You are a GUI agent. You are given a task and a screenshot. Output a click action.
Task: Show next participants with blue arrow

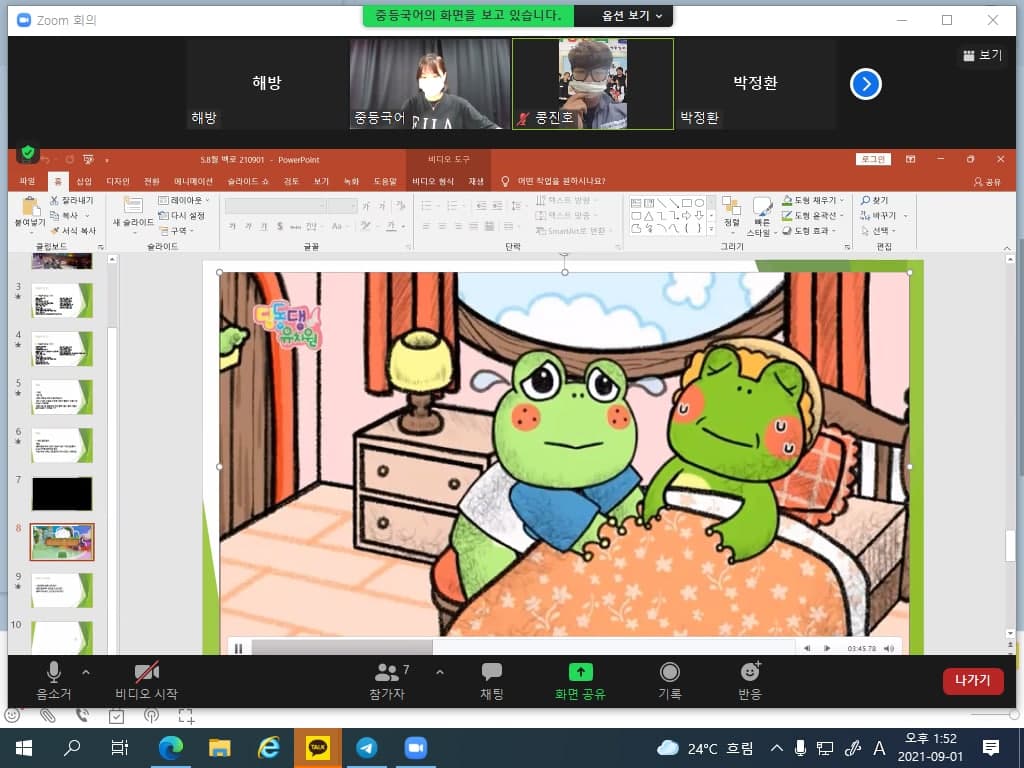[866, 84]
